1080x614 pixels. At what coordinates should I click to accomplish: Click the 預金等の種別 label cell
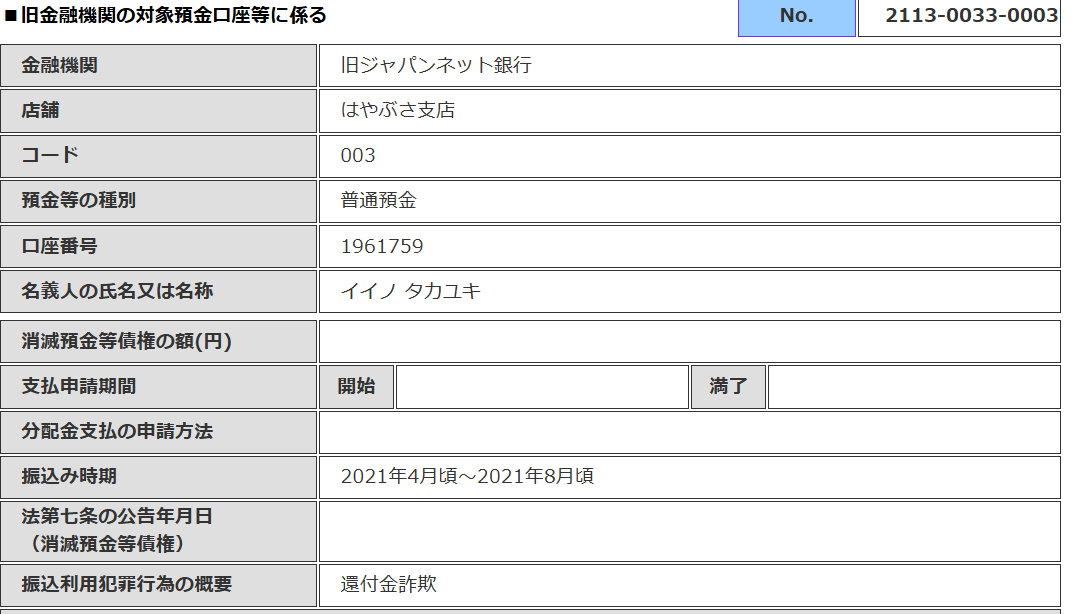pos(158,201)
